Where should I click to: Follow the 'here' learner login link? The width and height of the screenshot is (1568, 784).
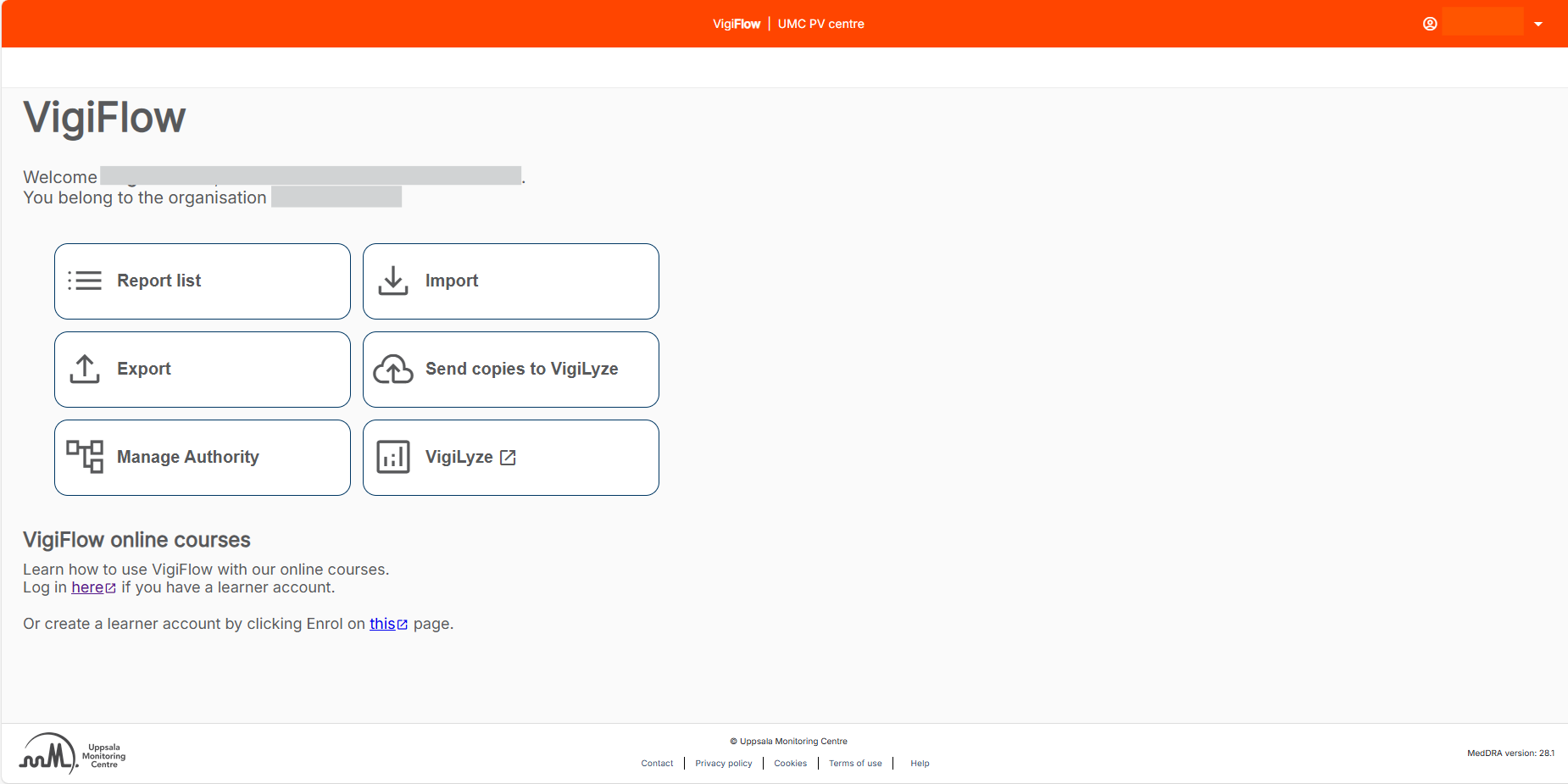[87, 587]
